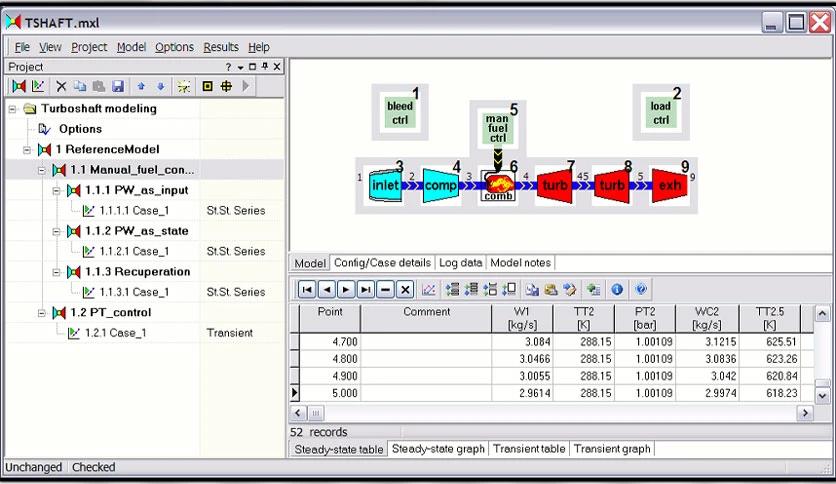Screen dimensions: 836x484
Task: Select the Options item in project tree
Action: tap(80, 129)
